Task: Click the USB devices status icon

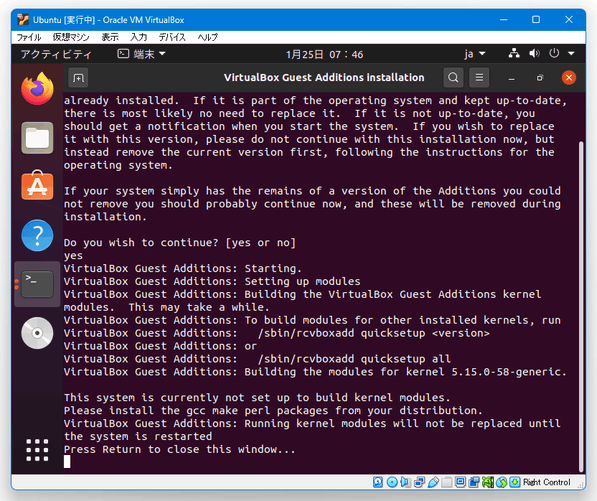Action: tap(433, 482)
